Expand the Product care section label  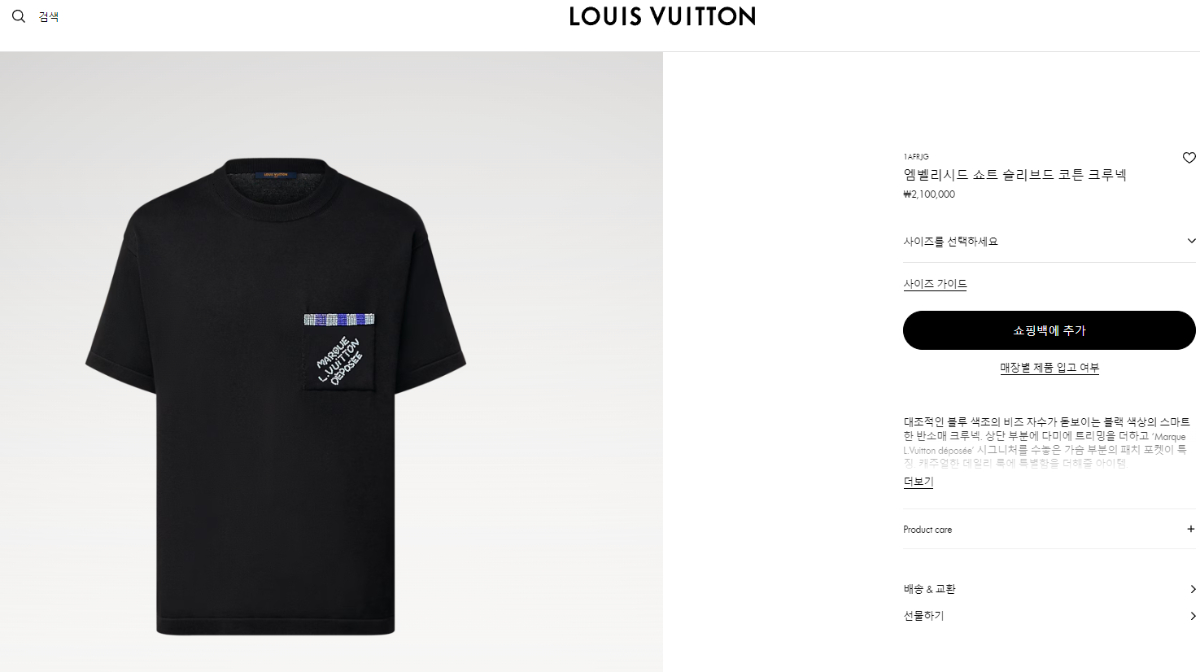coord(928,529)
